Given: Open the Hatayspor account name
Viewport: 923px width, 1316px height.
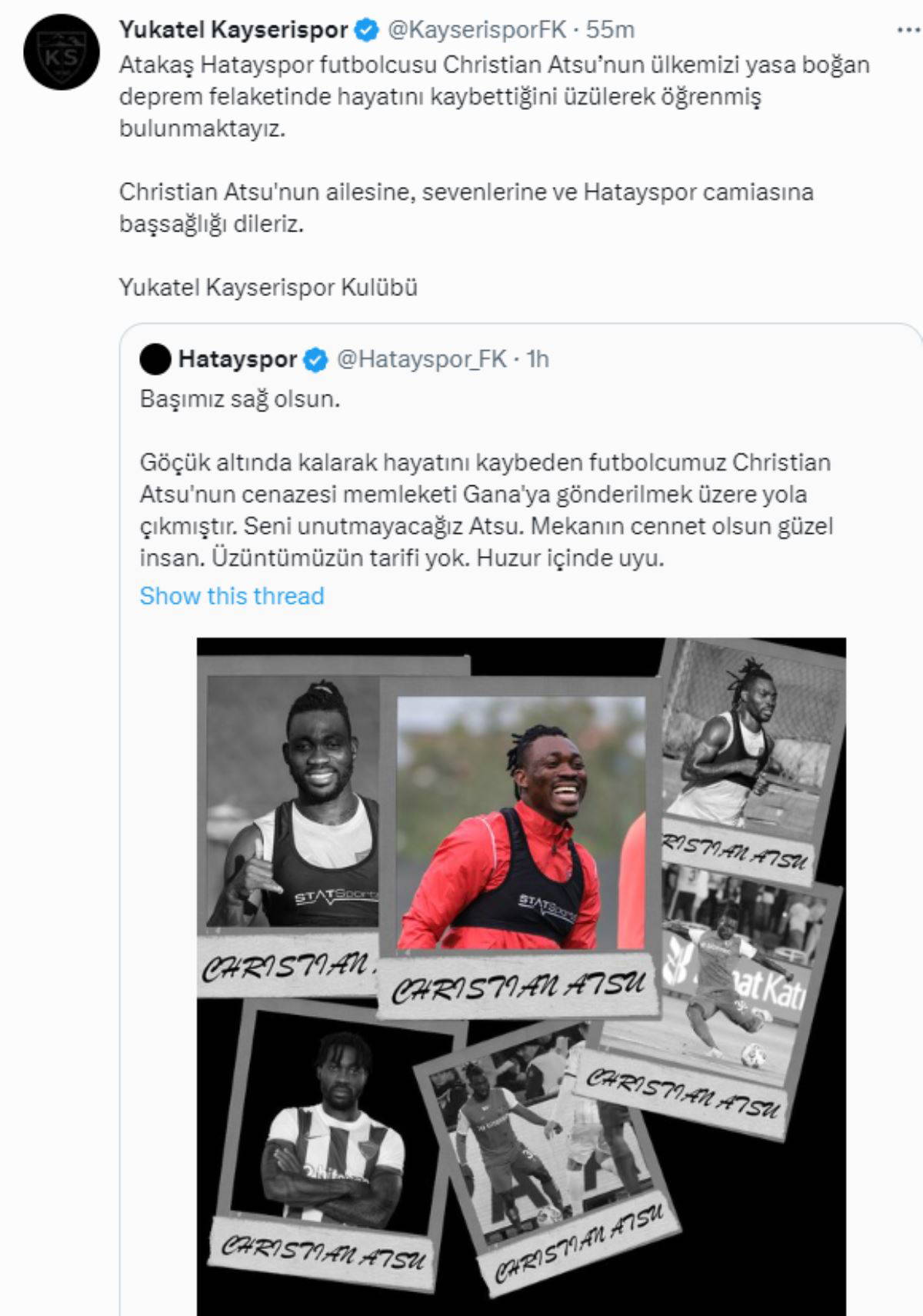Looking at the screenshot, I should tap(238, 359).
